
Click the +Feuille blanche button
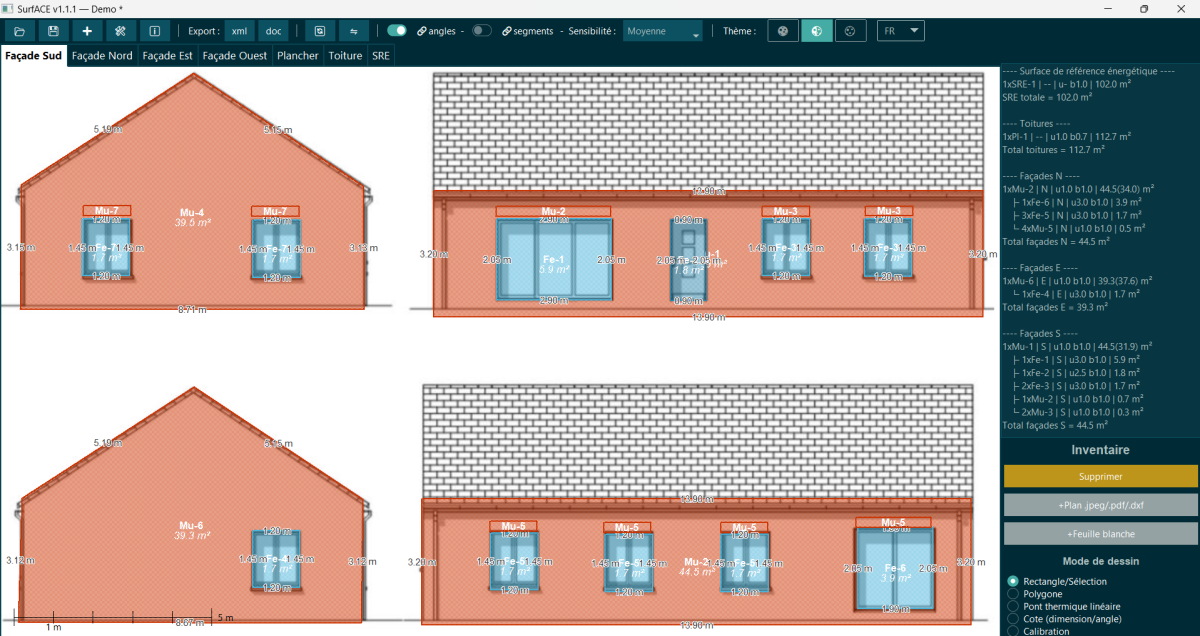(1100, 533)
